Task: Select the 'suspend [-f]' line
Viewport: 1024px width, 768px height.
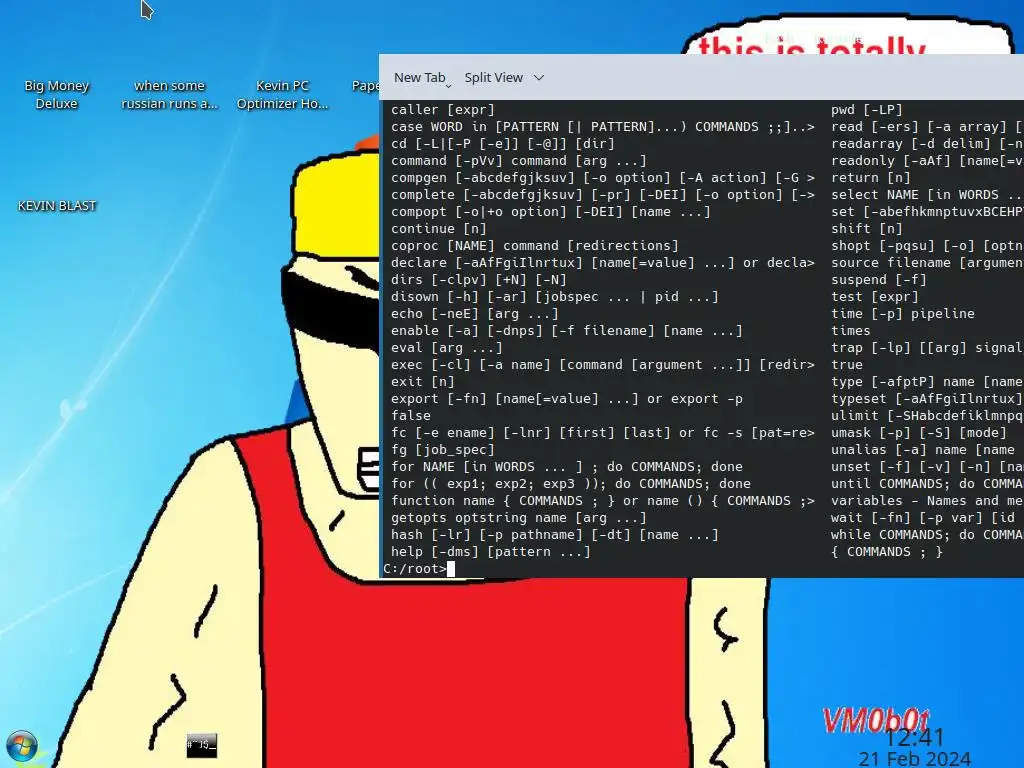Action: pos(878,280)
